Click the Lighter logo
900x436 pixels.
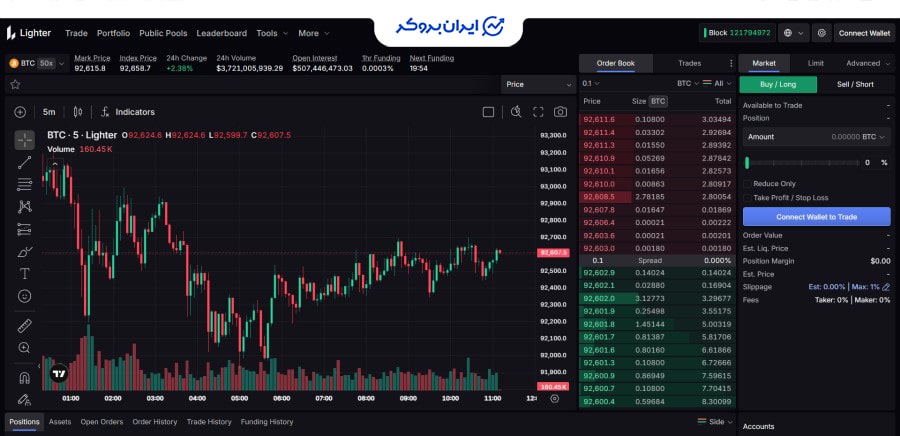tap(29, 33)
